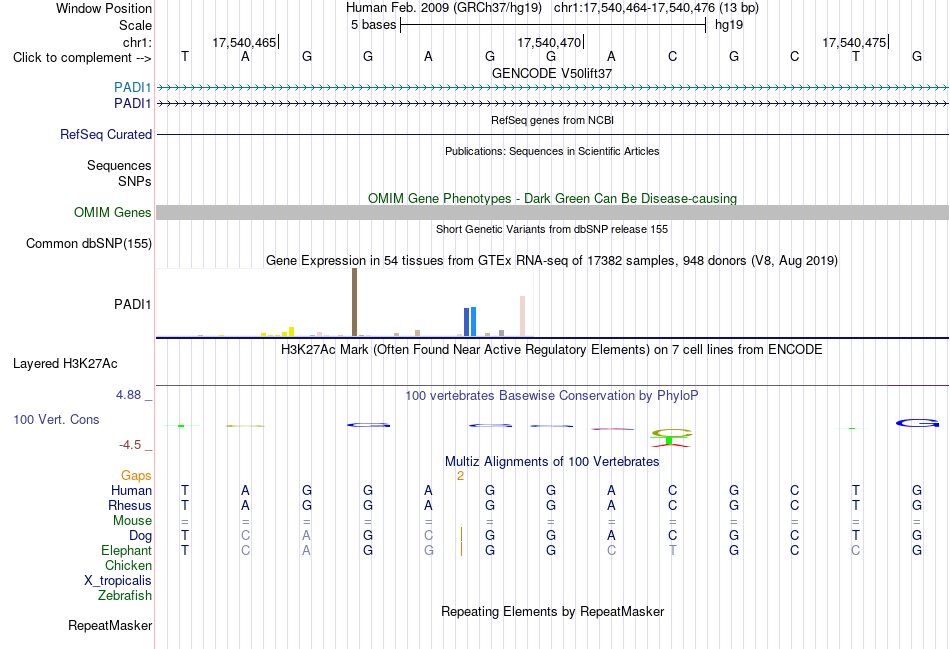Click the 100 Vert. Cons label
950x649 pixels.
pos(56,419)
